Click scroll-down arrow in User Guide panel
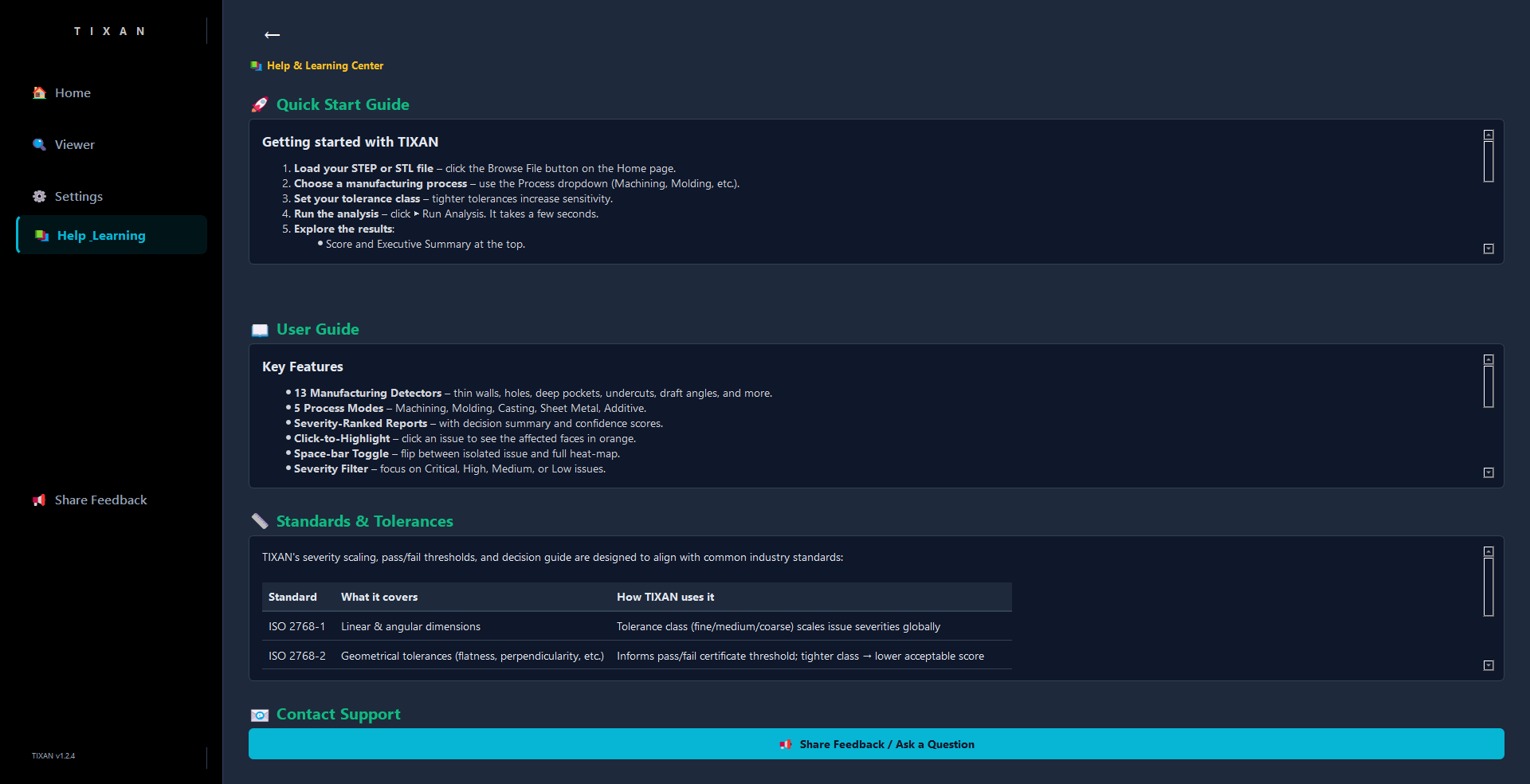Image resolution: width=1530 pixels, height=784 pixels. (x=1489, y=472)
